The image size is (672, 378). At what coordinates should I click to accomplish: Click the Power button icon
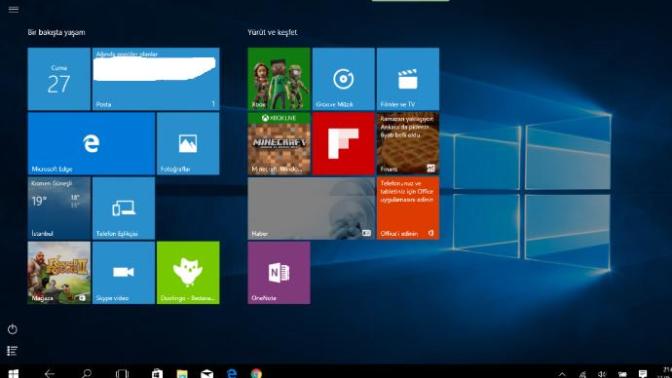point(12,329)
